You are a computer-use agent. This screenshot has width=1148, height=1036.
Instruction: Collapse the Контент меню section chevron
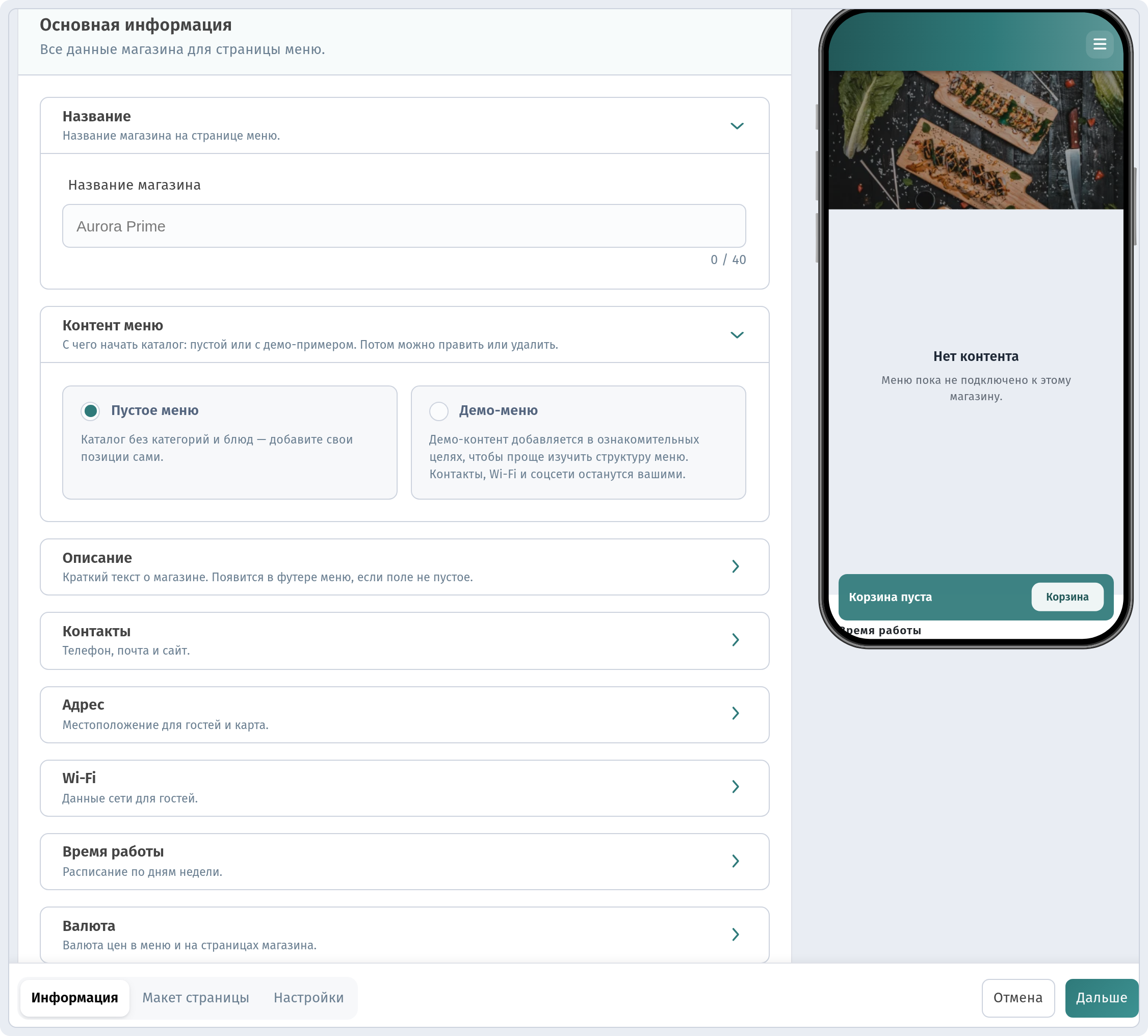coord(737,334)
